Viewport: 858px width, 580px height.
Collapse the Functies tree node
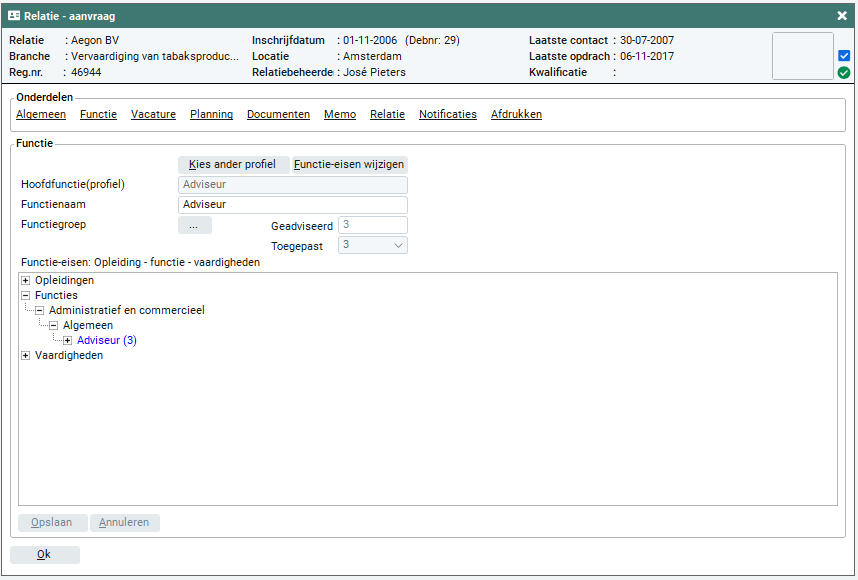coord(26,296)
